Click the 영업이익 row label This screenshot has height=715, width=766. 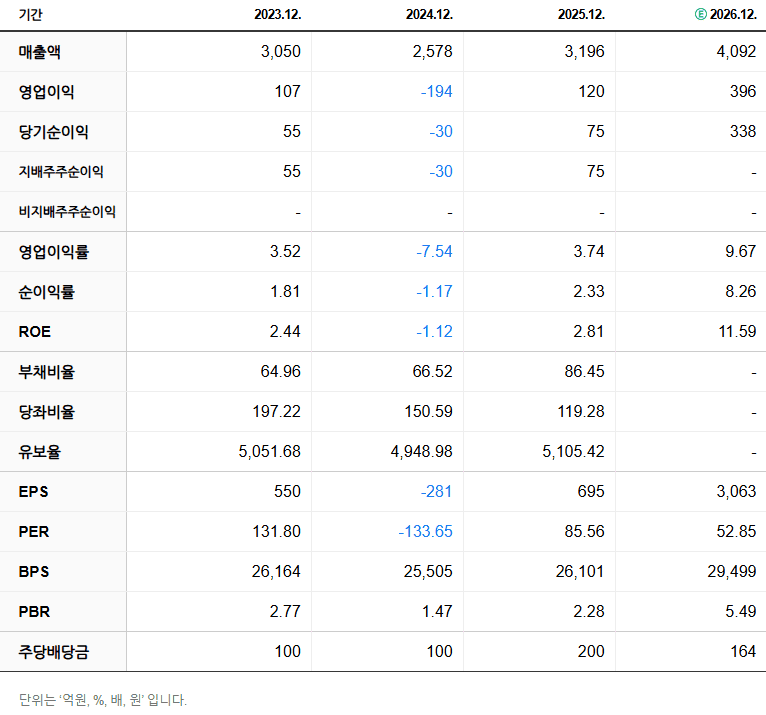coord(46,91)
